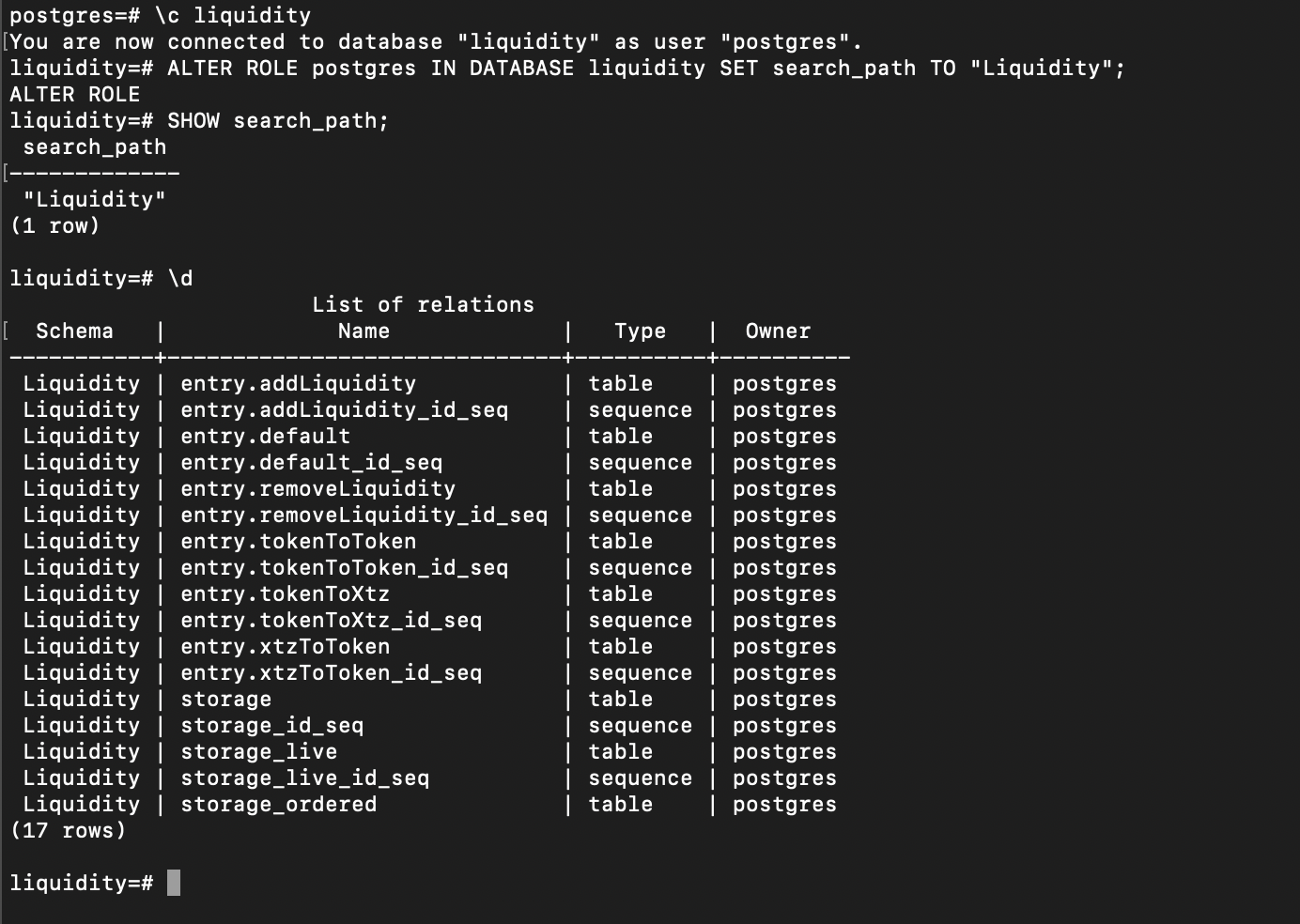Click the entry.xtzToToken_id_seq sequence name
Viewport: 1300px width, 924px height.
331,673
